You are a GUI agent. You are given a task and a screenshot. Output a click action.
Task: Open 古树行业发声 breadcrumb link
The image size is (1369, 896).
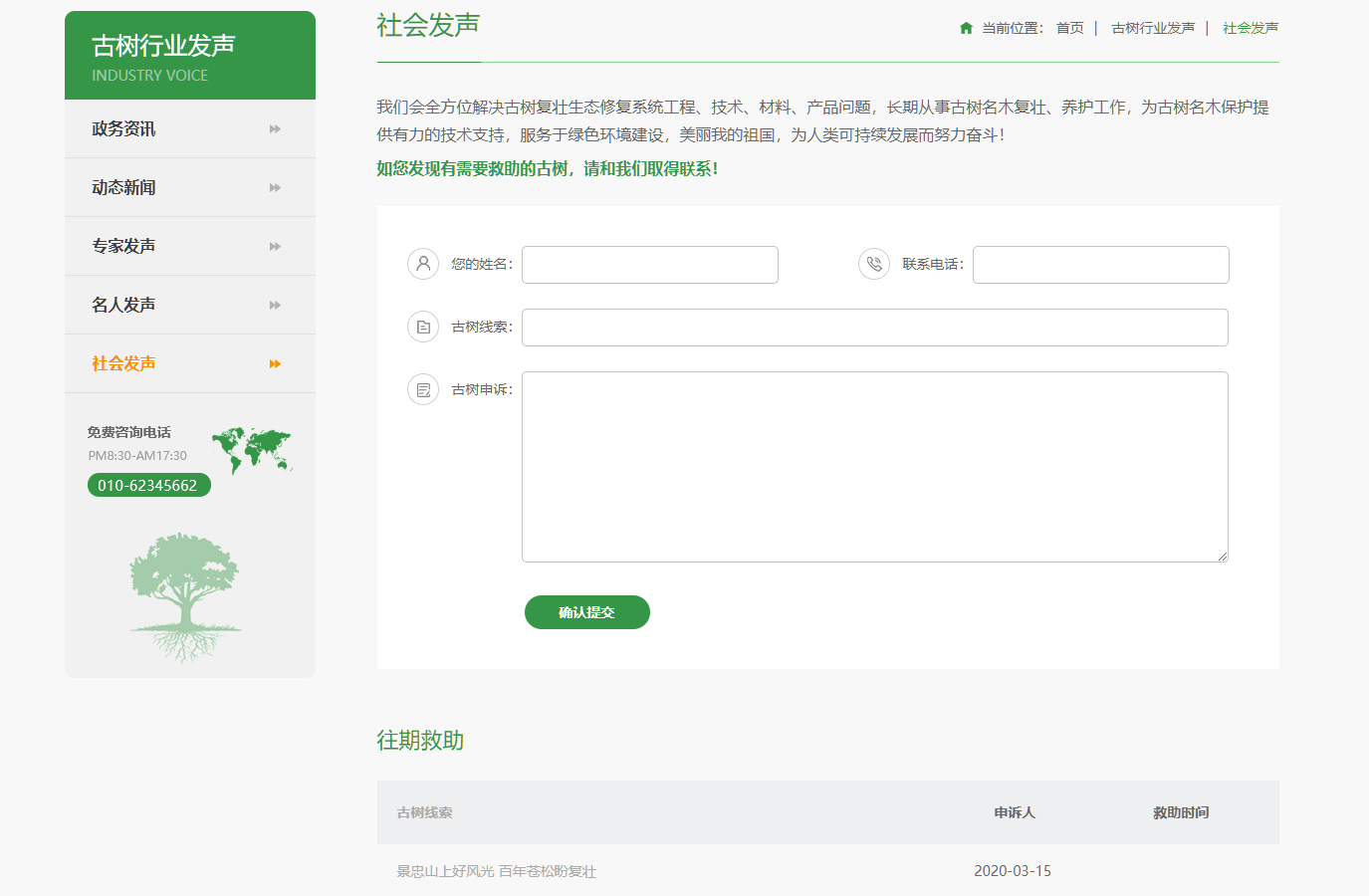tap(1153, 28)
